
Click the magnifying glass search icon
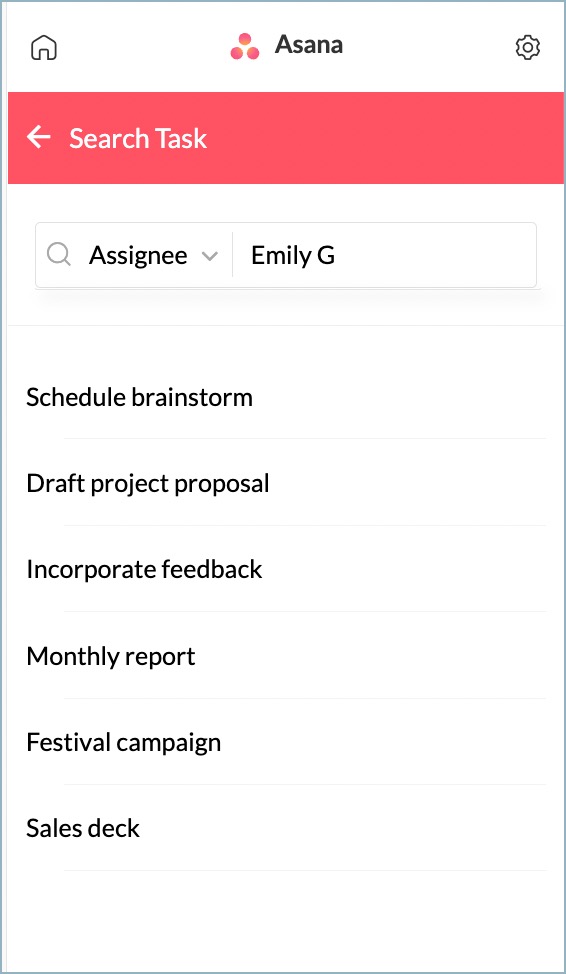59,255
